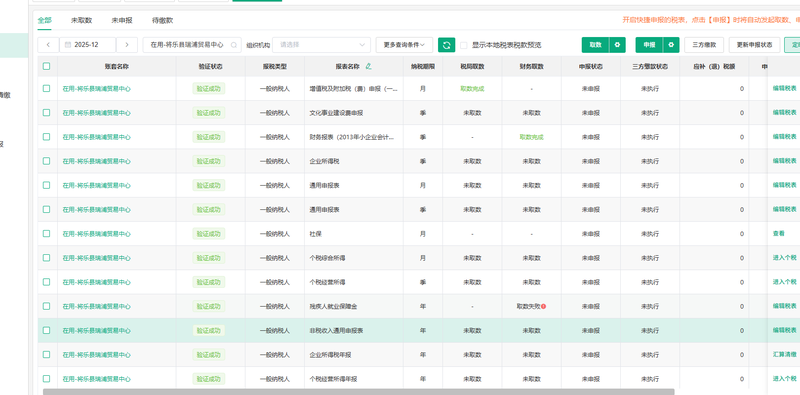This screenshot has width=800, height=395.
Task: Click the 三方缴款 button
Action: (704, 45)
